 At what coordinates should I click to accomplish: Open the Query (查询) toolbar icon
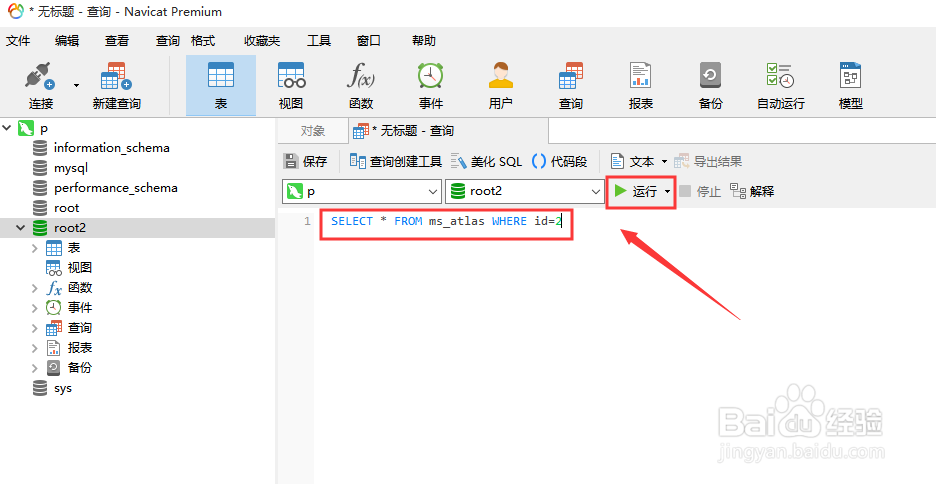pyautogui.click(x=571, y=86)
